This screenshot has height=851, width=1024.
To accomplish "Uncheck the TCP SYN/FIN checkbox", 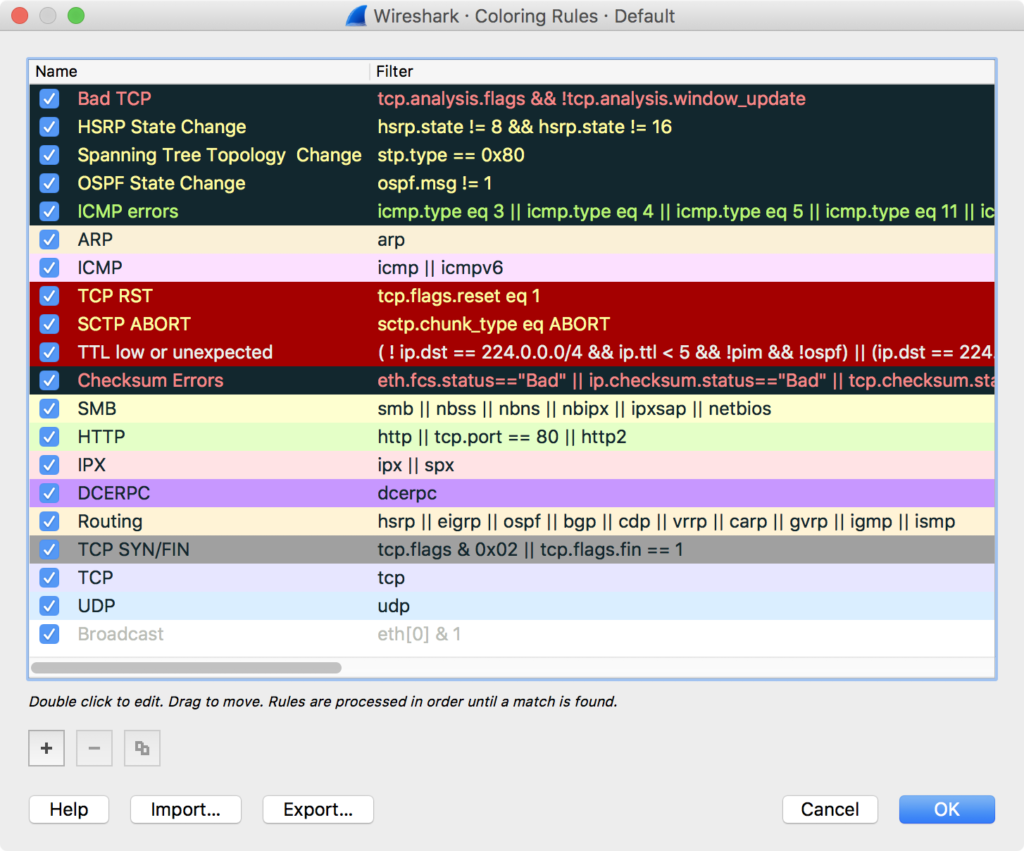I will tap(49, 549).
